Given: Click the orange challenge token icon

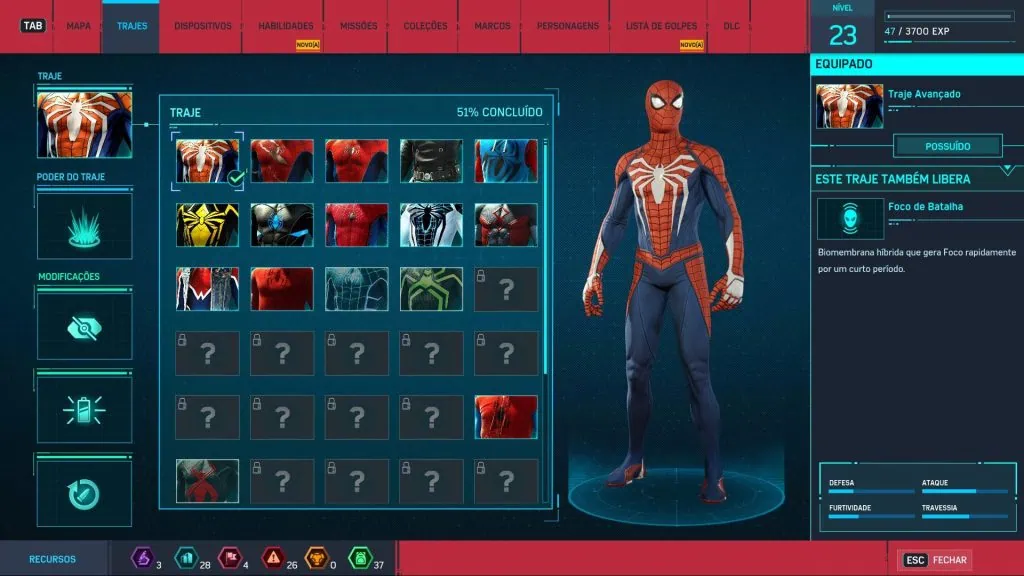Looking at the screenshot, I should coord(317,558).
